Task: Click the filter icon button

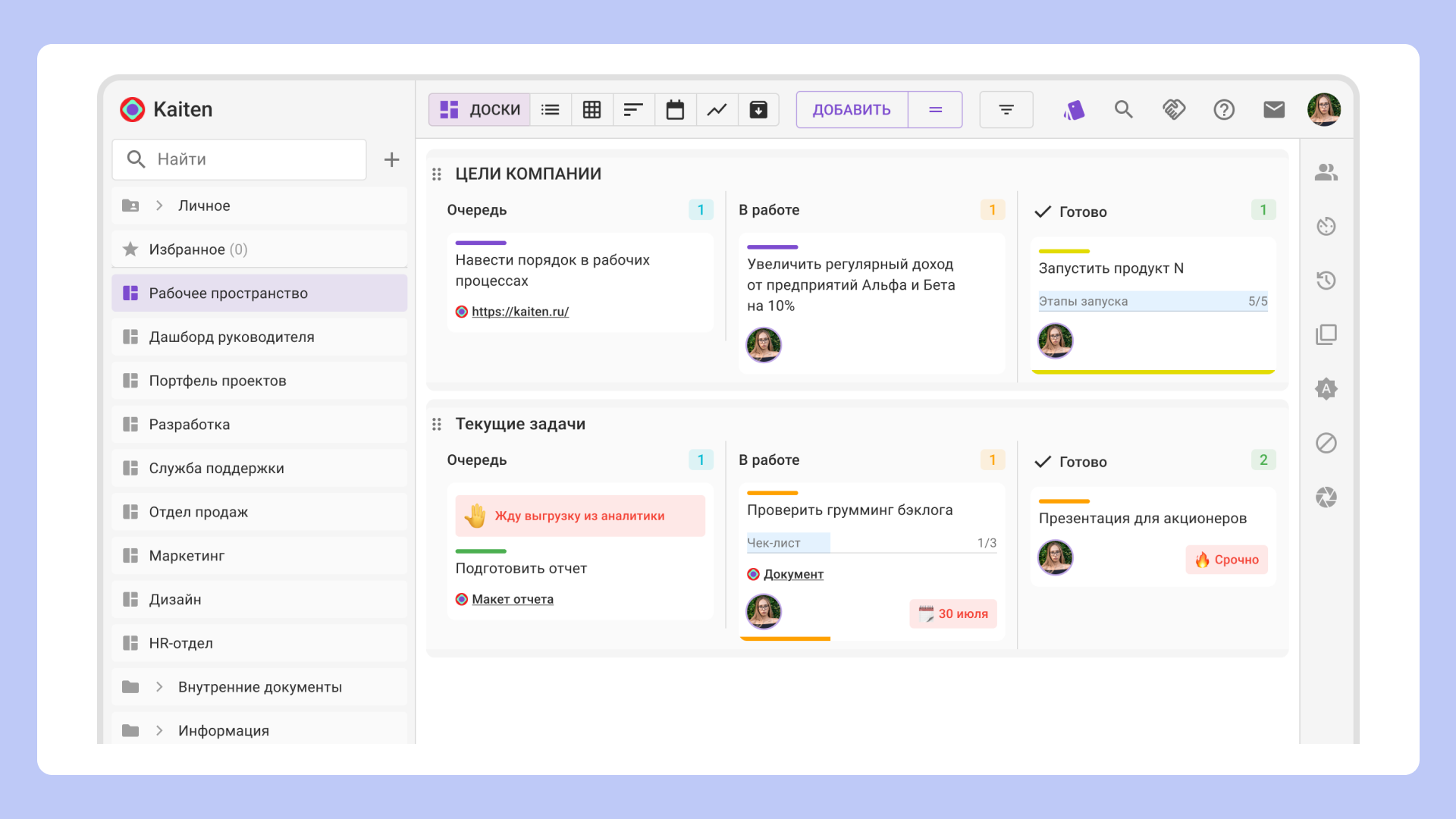Action: pyautogui.click(x=1006, y=110)
